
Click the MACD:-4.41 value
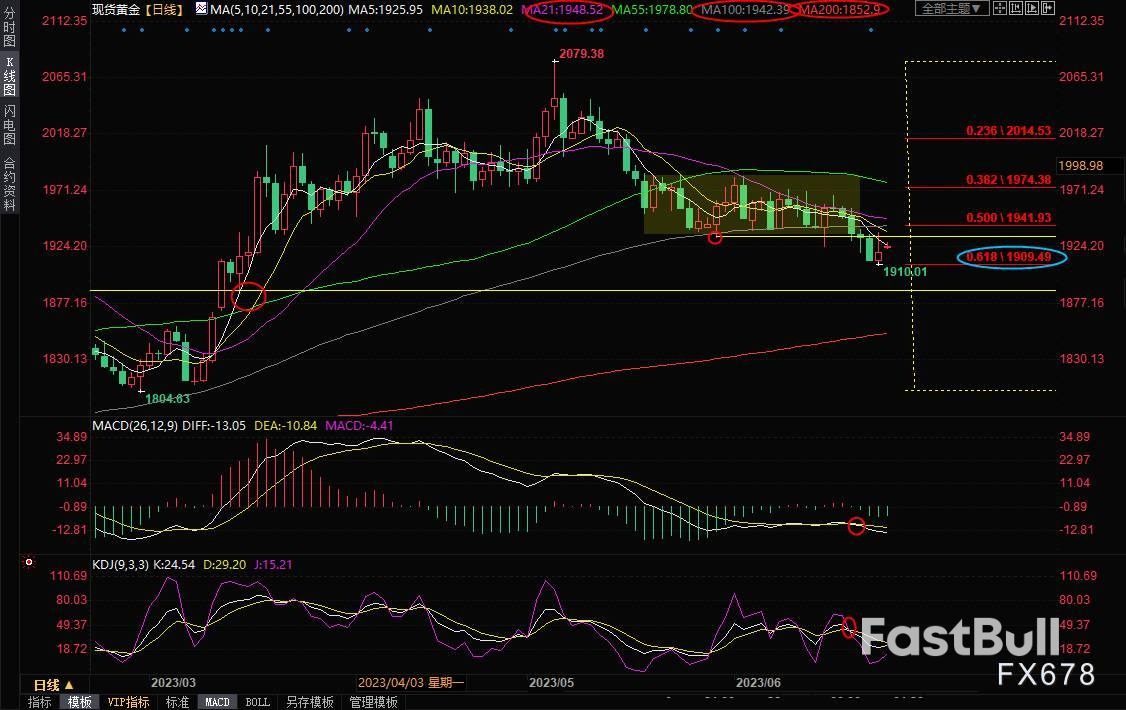(359, 426)
